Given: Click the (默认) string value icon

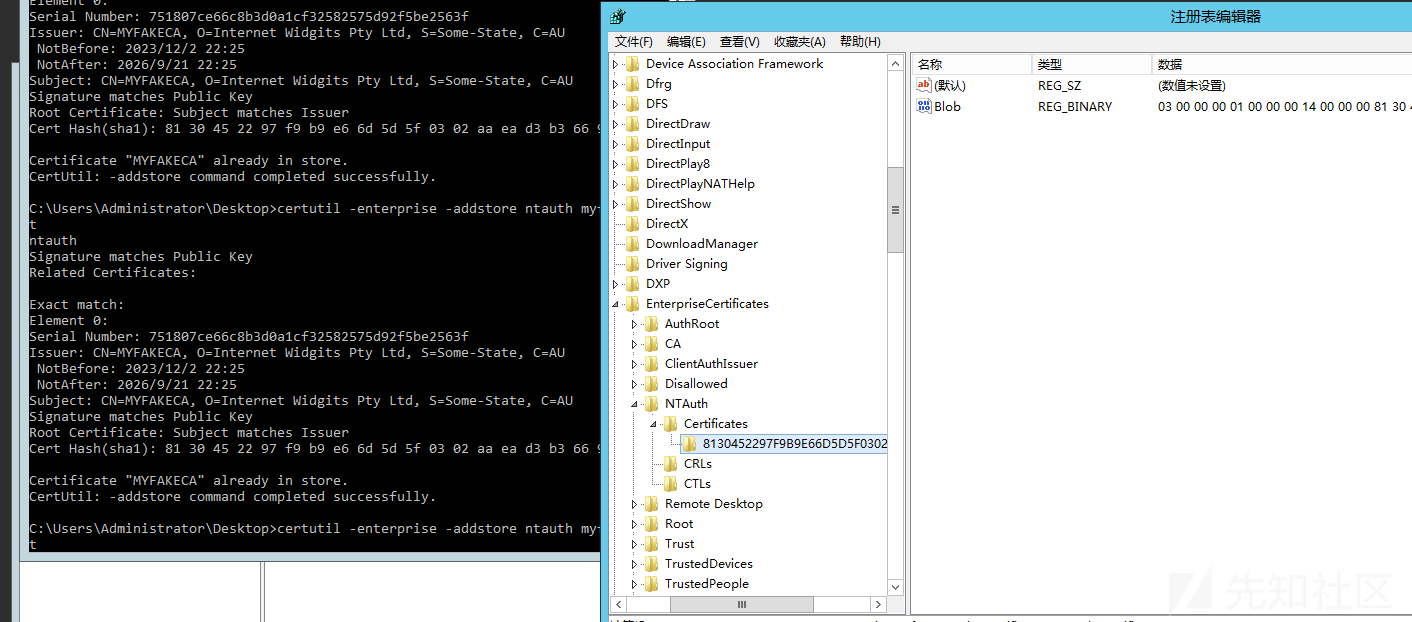Looking at the screenshot, I should [x=924, y=85].
